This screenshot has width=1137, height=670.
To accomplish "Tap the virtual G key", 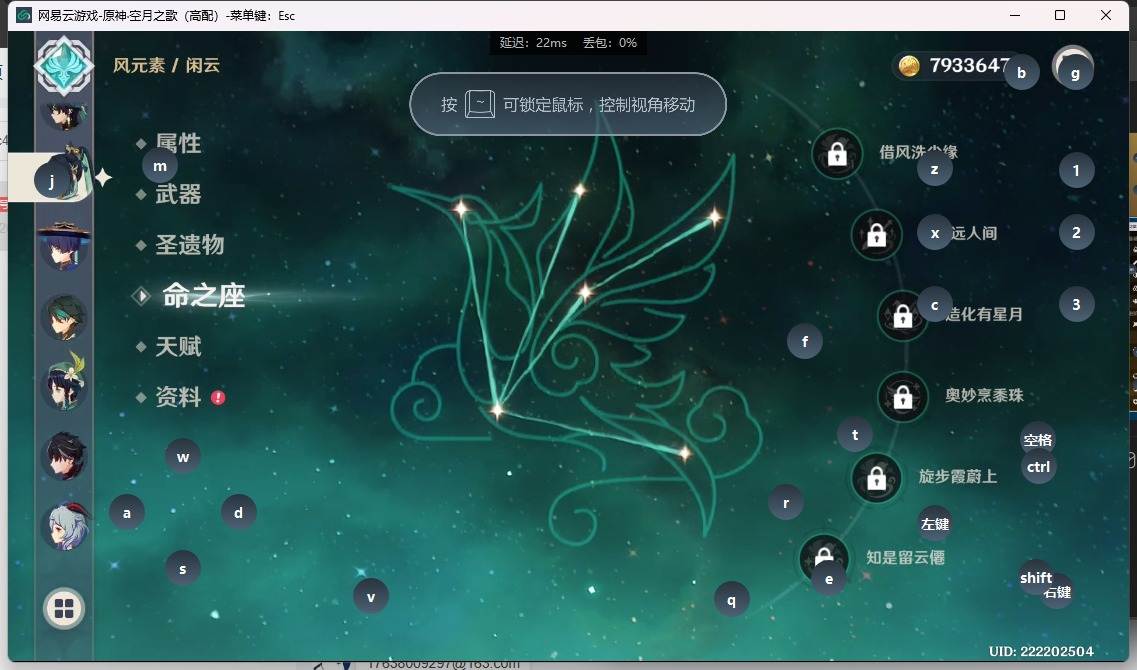I will click(x=1075, y=73).
